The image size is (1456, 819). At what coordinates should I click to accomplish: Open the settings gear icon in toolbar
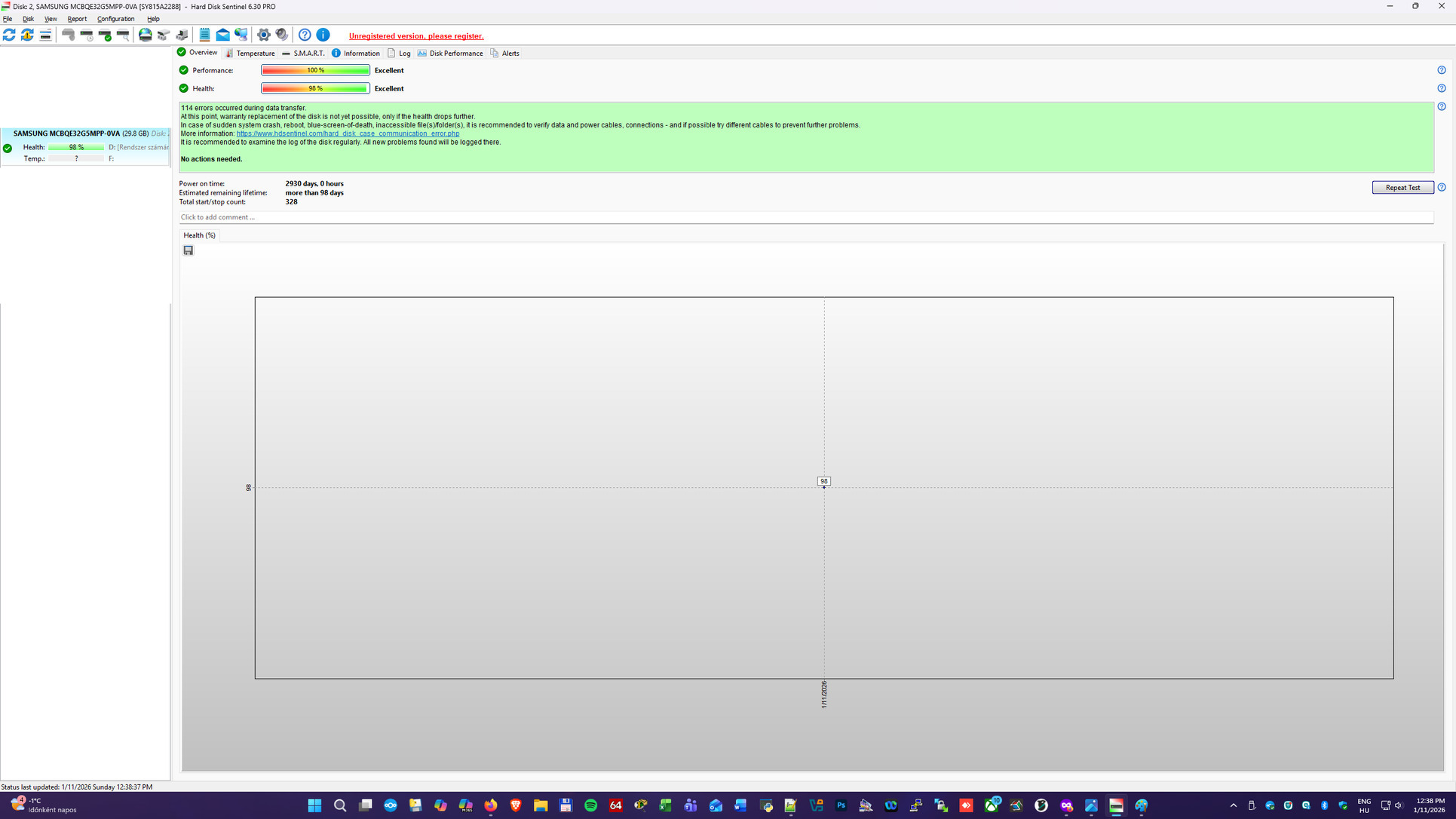(263, 35)
